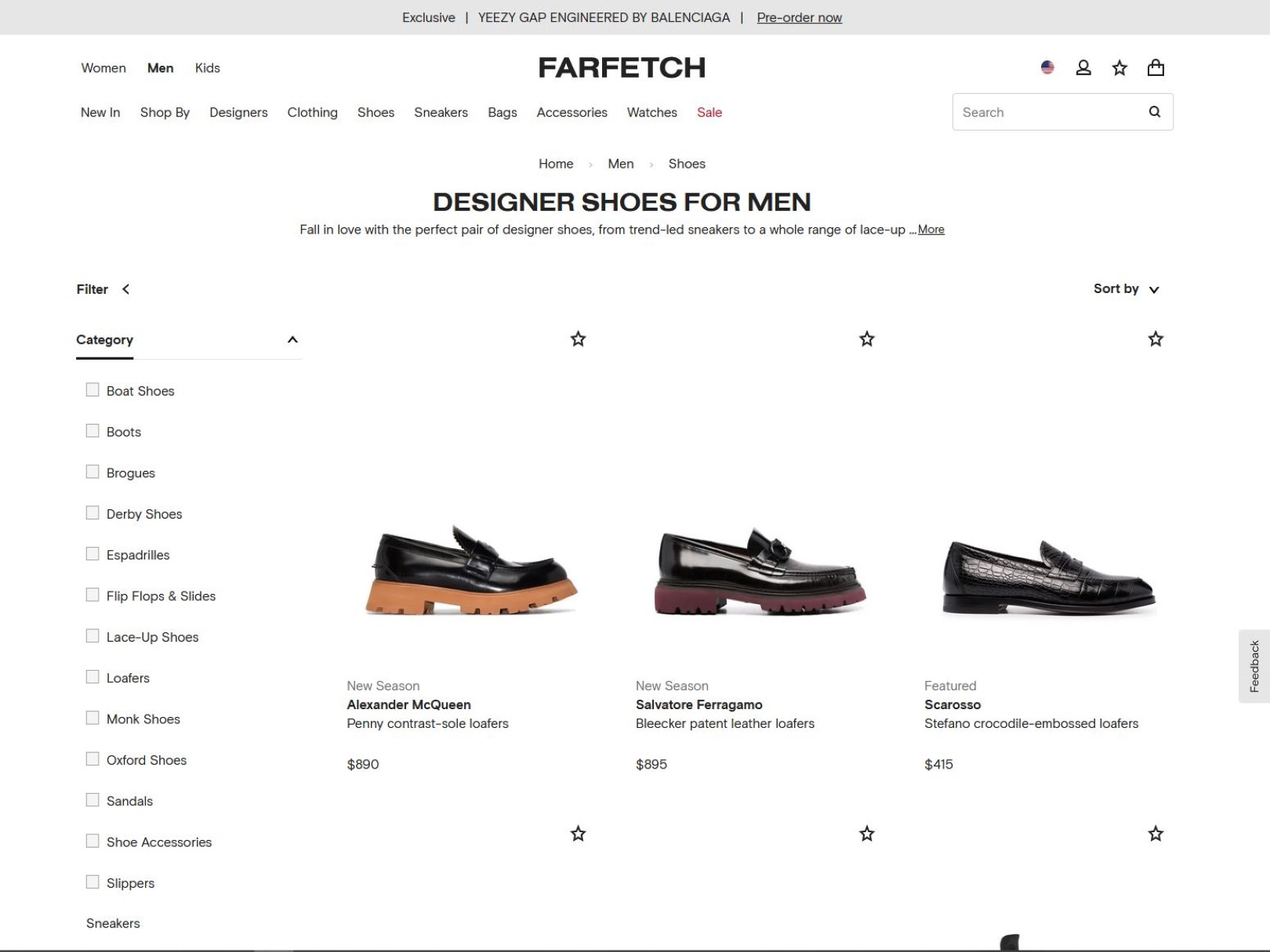Open the region flag selector icon
Image resolution: width=1270 pixels, height=952 pixels.
pos(1047,67)
